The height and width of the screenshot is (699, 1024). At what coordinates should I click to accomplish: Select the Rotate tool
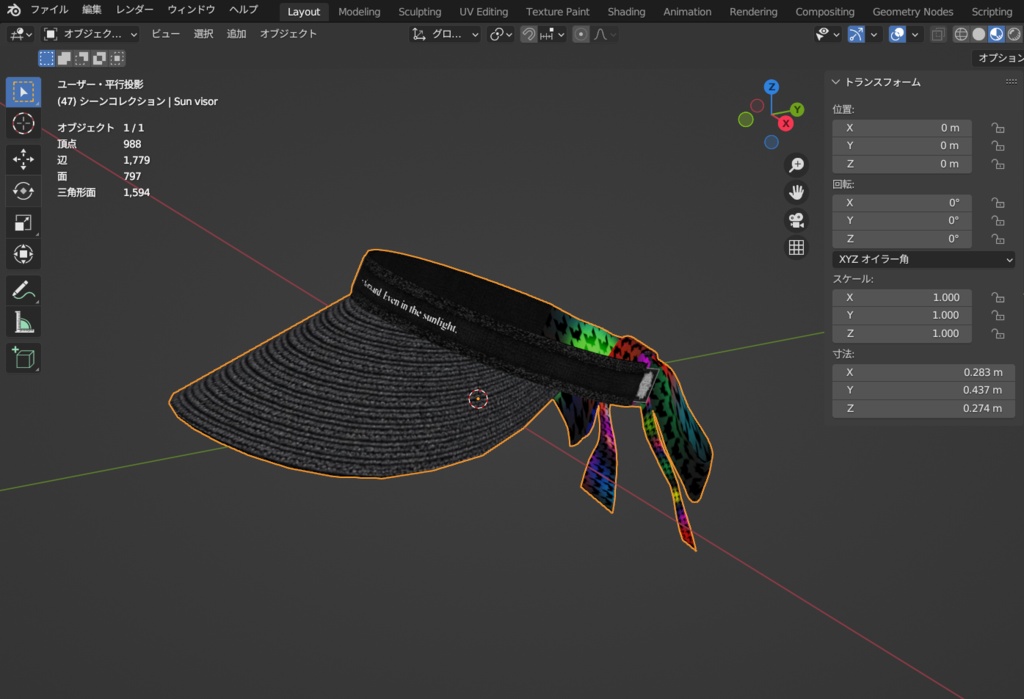pos(24,191)
